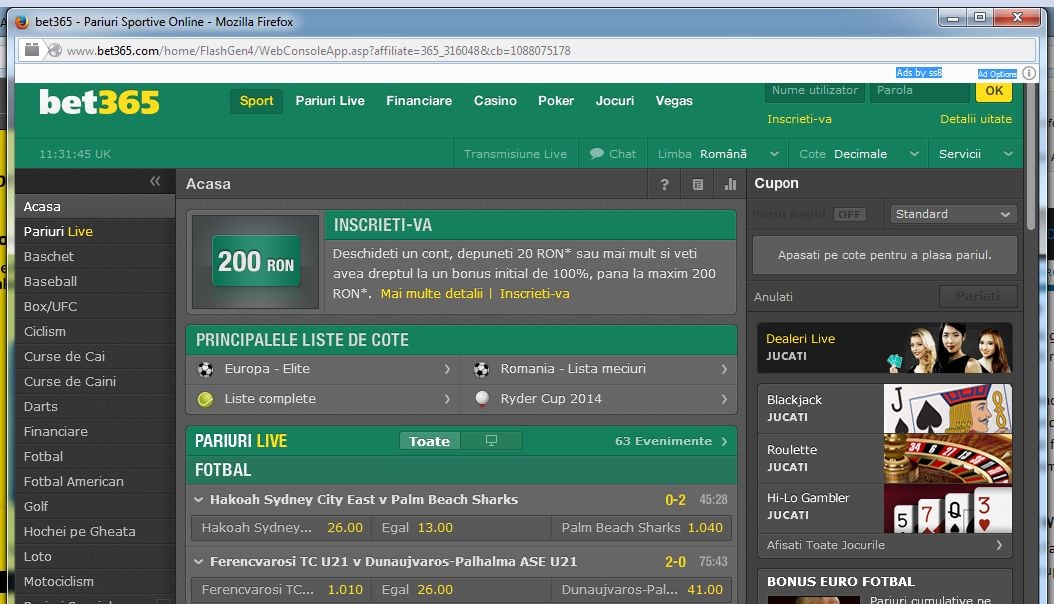Image resolution: width=1054 pixels, height=604 pixels.
Task: Select Fotbal American in the sidebar
Action: point(95,482)
